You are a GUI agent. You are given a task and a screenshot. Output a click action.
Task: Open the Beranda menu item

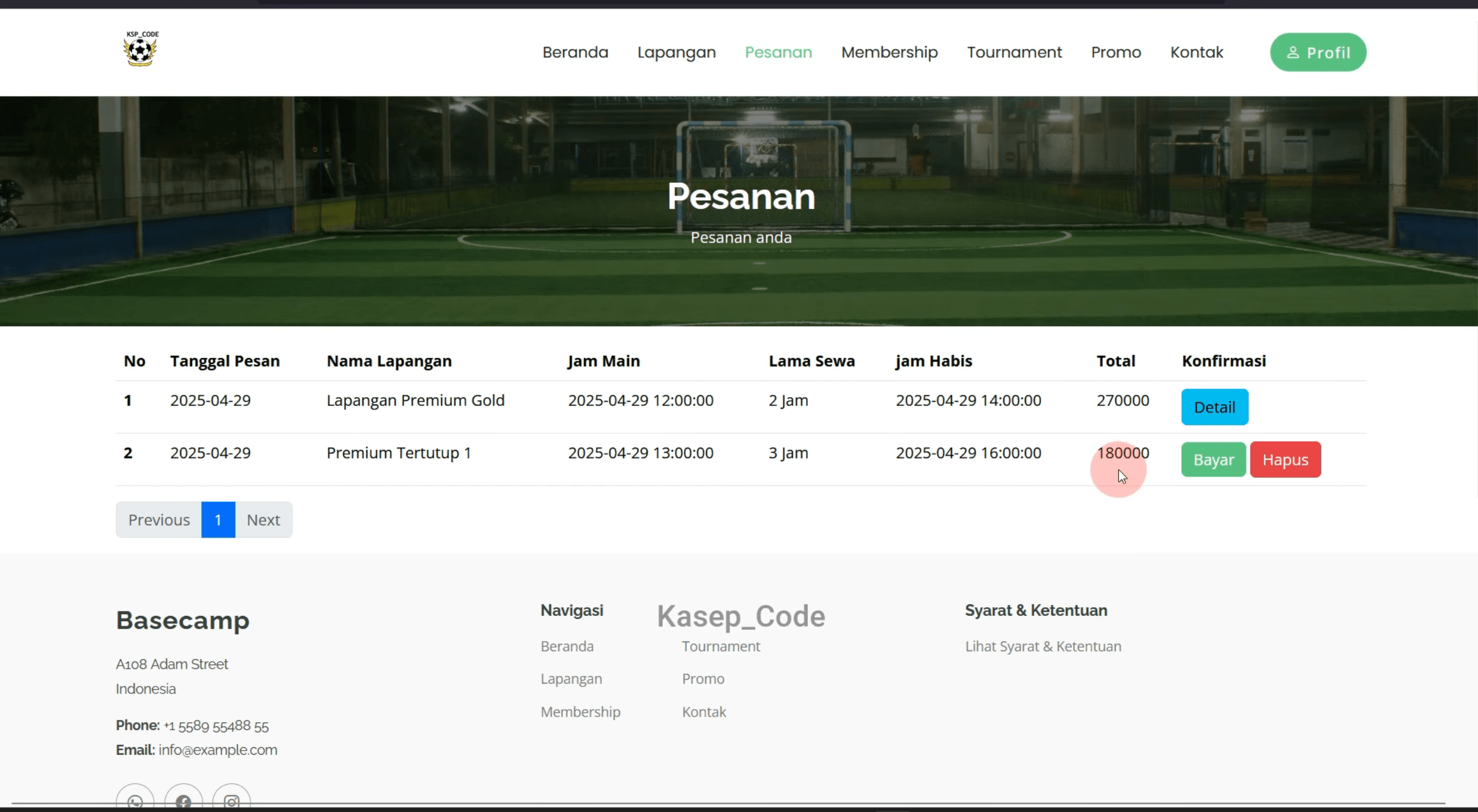[x=575, y=52]
